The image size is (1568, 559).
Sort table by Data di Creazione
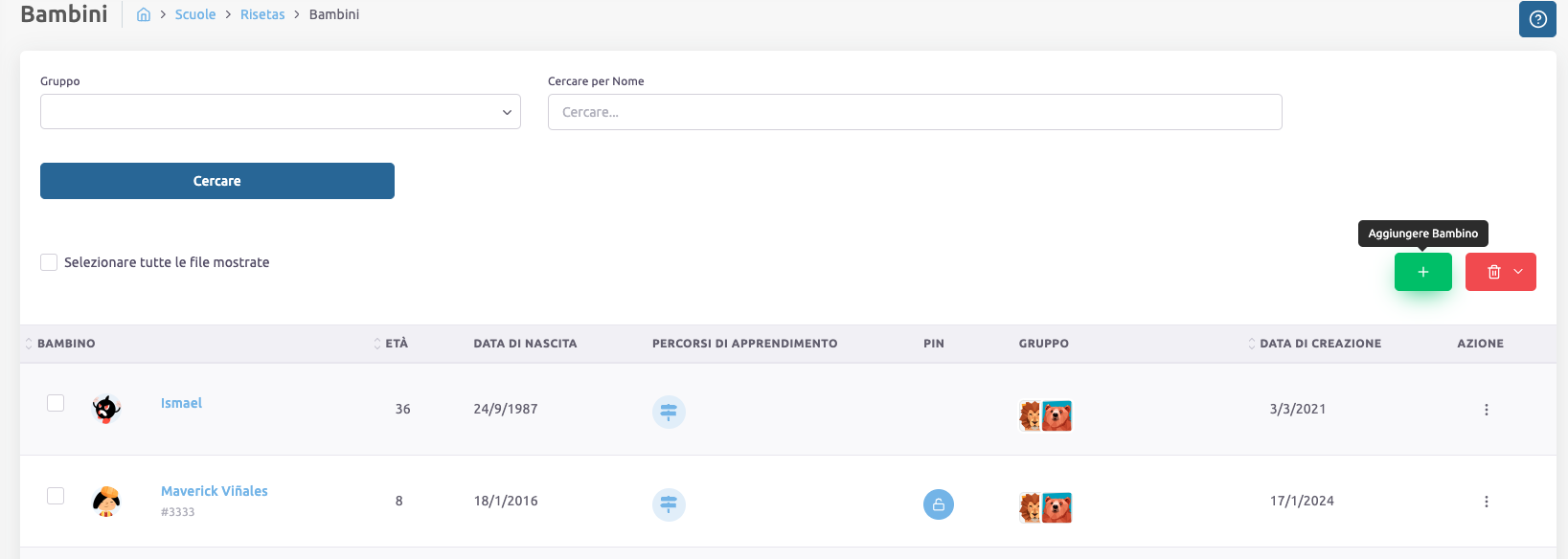coord(1319,344)
